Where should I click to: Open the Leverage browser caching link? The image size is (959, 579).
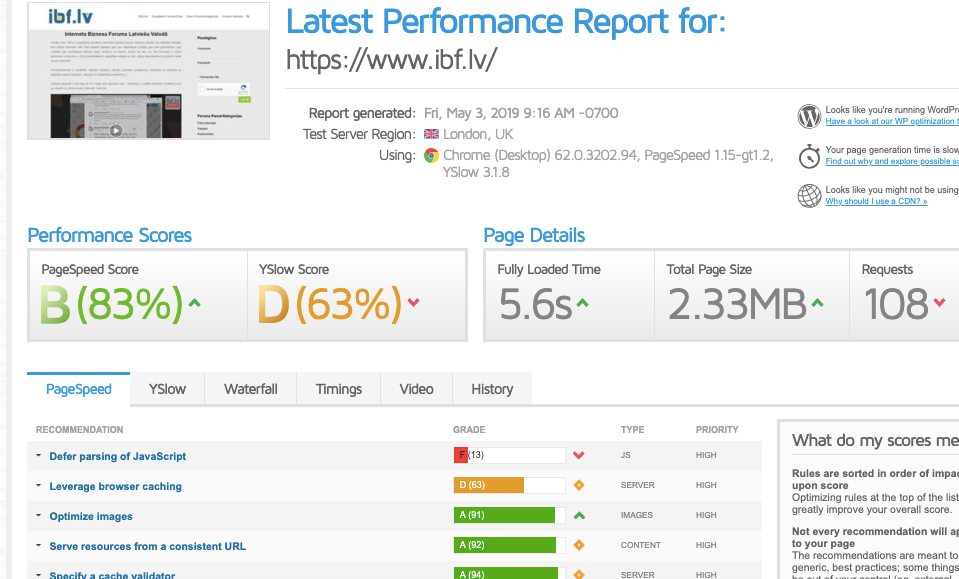pyautogui.click(x=115, y=486)
